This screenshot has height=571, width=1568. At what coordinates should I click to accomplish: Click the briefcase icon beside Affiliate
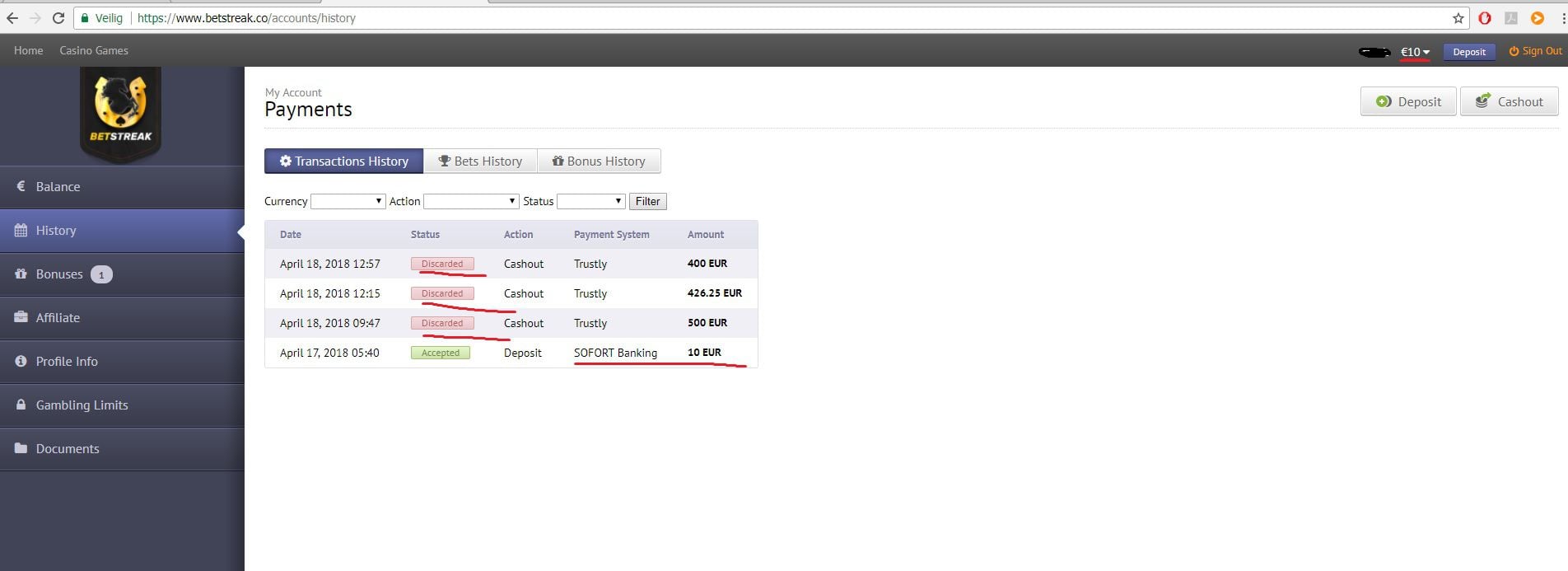(21, 317)
